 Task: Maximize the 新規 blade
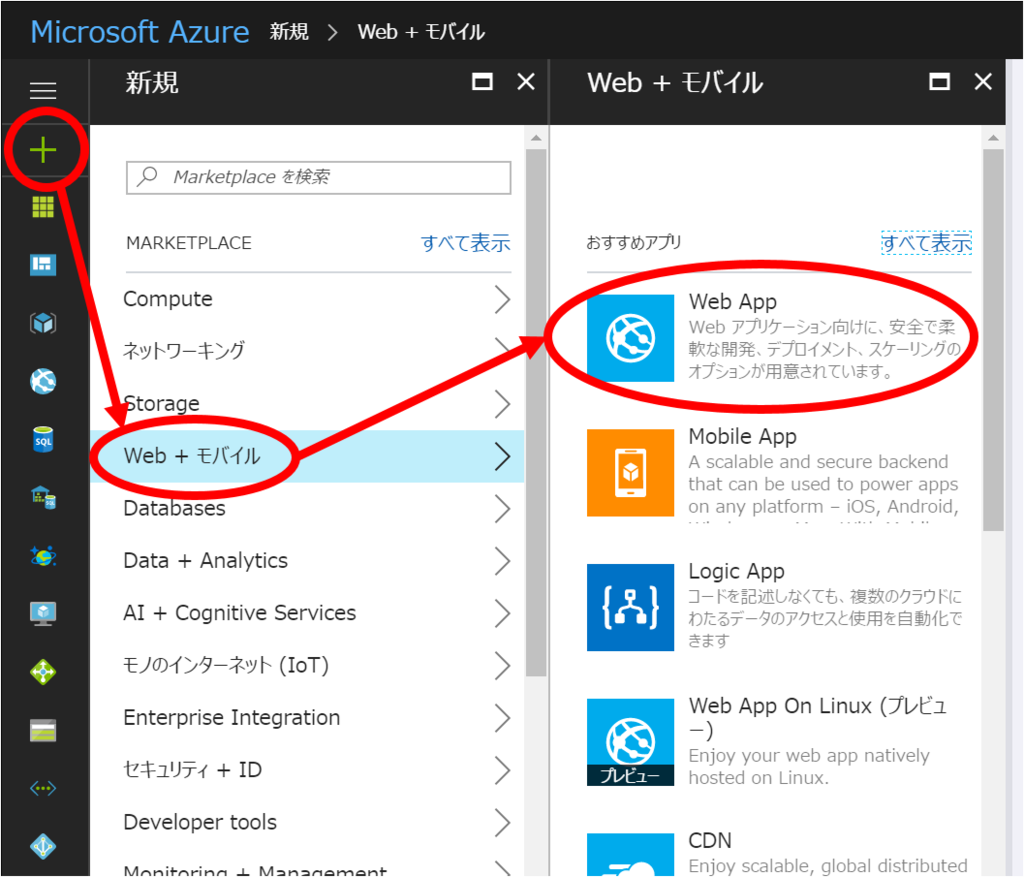482,82
